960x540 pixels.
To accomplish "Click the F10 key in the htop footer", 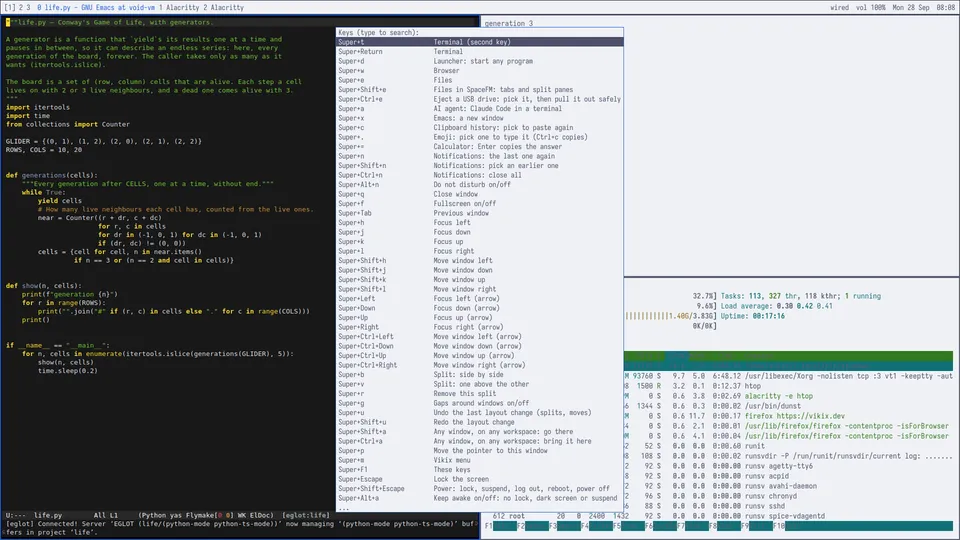I will (x=779, y=526).
